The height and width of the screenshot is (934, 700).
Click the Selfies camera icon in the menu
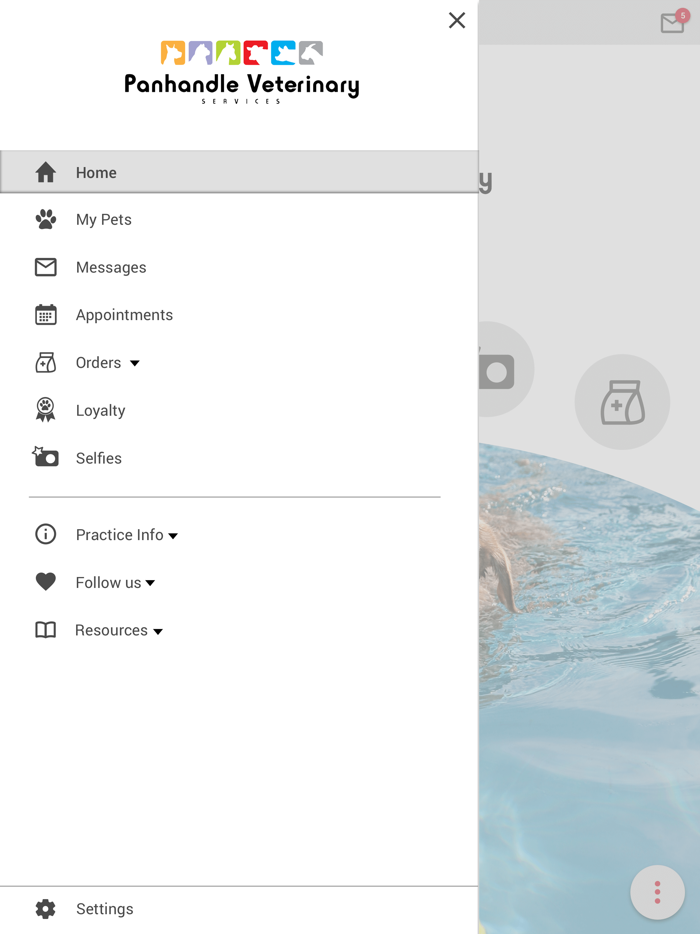coord(45,457)
